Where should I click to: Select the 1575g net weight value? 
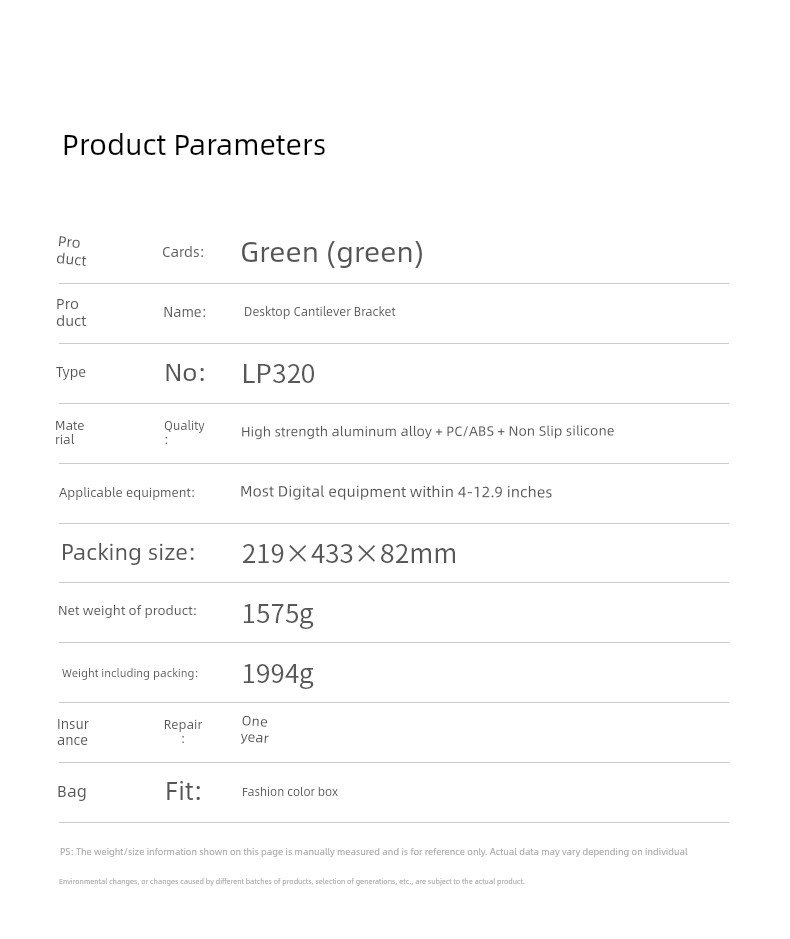pyautogui.click(x=277, y=614)
